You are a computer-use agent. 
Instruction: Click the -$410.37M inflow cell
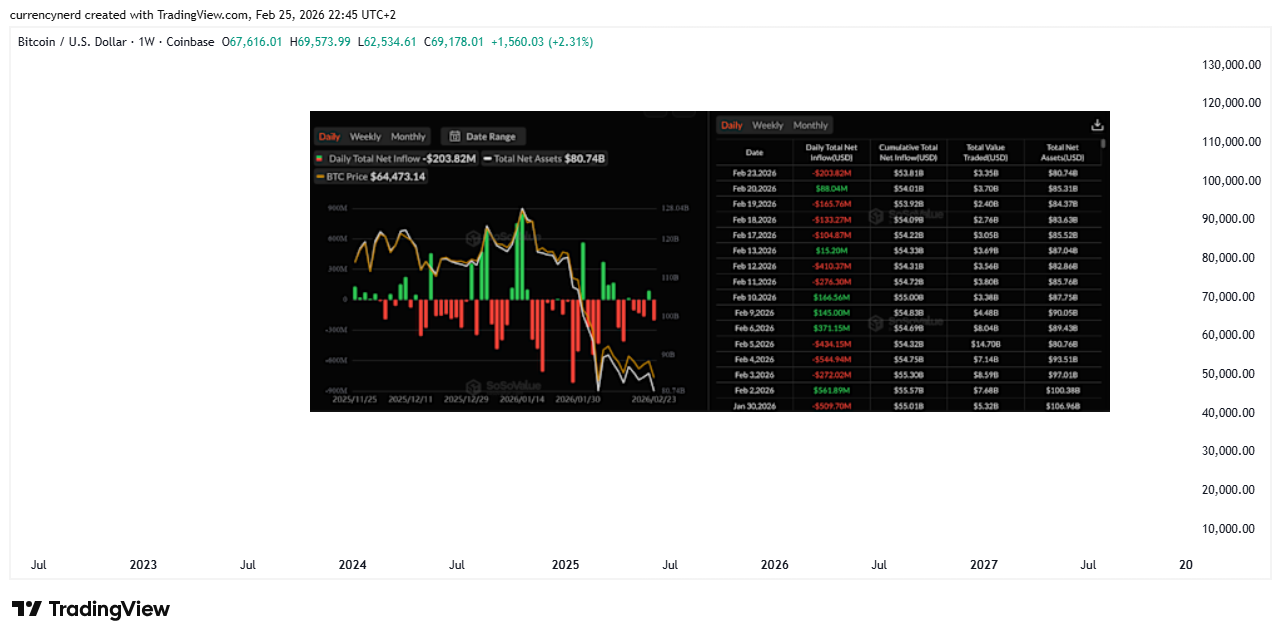[831, 266]
